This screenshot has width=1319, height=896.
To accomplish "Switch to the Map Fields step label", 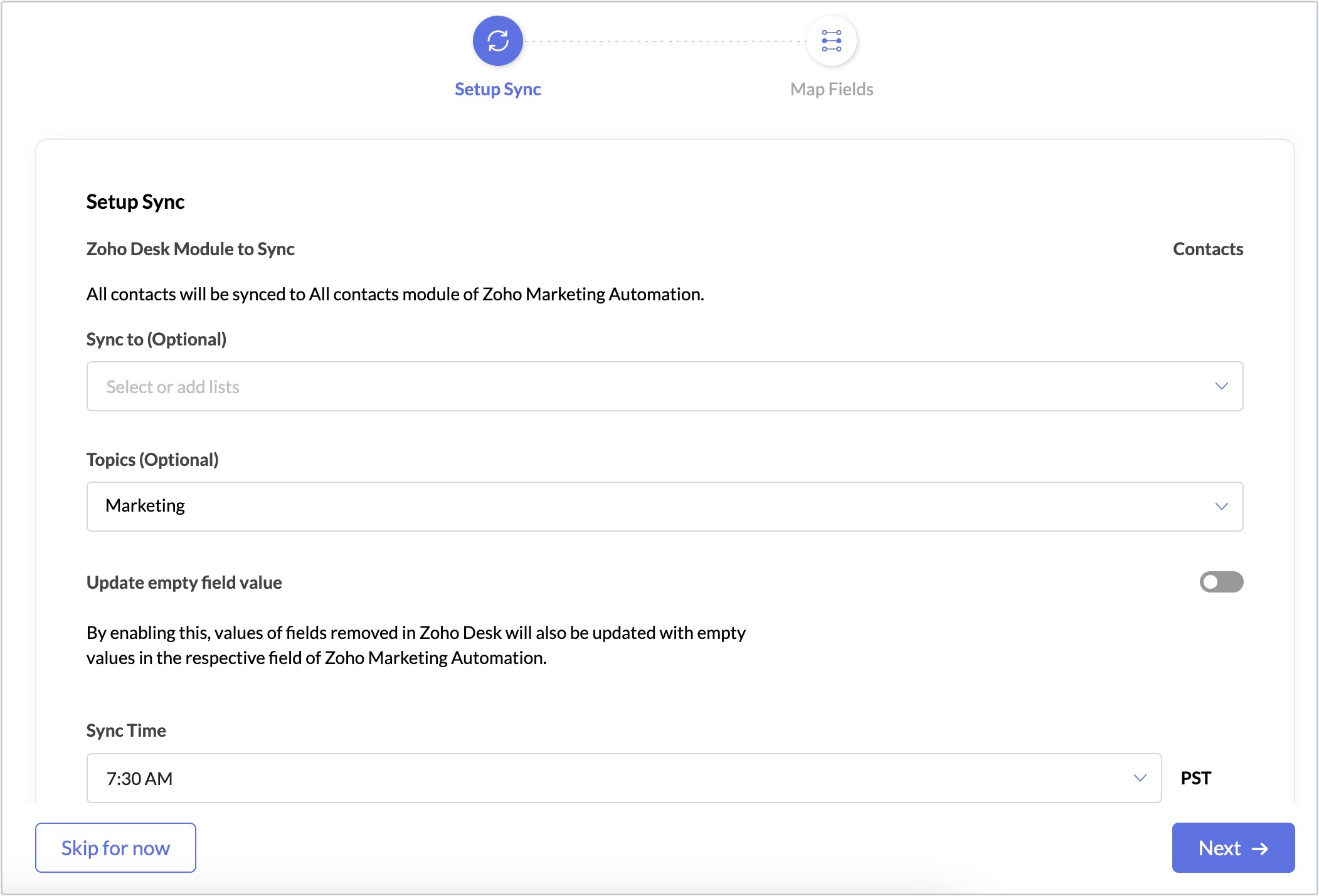I will (x=832, y=89).
